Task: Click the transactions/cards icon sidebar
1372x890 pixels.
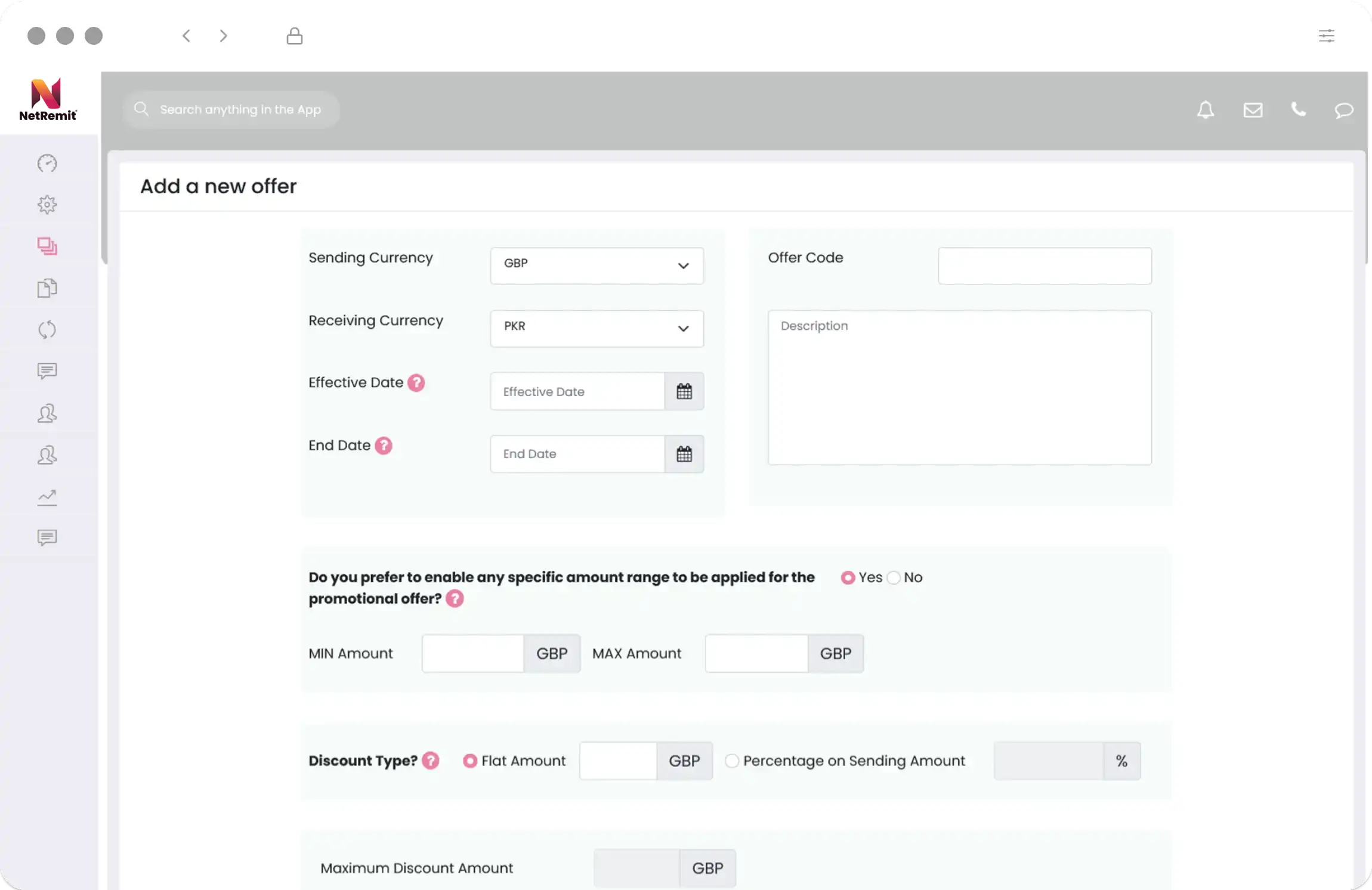Action: (47, 245)
